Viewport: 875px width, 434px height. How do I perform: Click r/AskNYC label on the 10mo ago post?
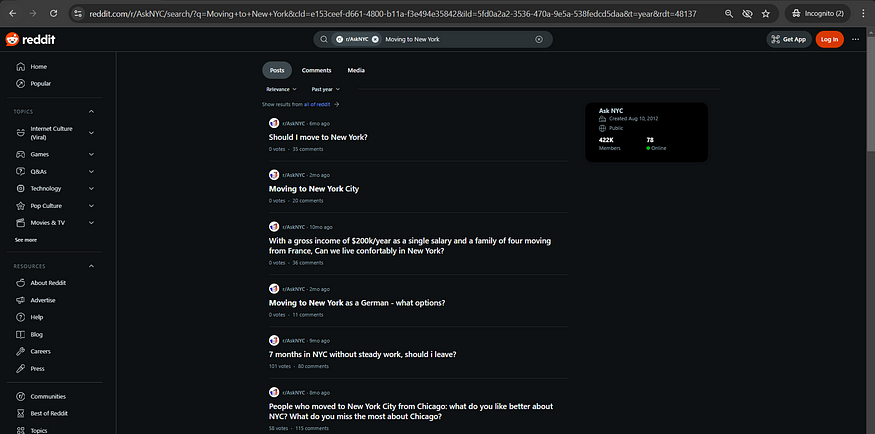click(x=294, y=227)
